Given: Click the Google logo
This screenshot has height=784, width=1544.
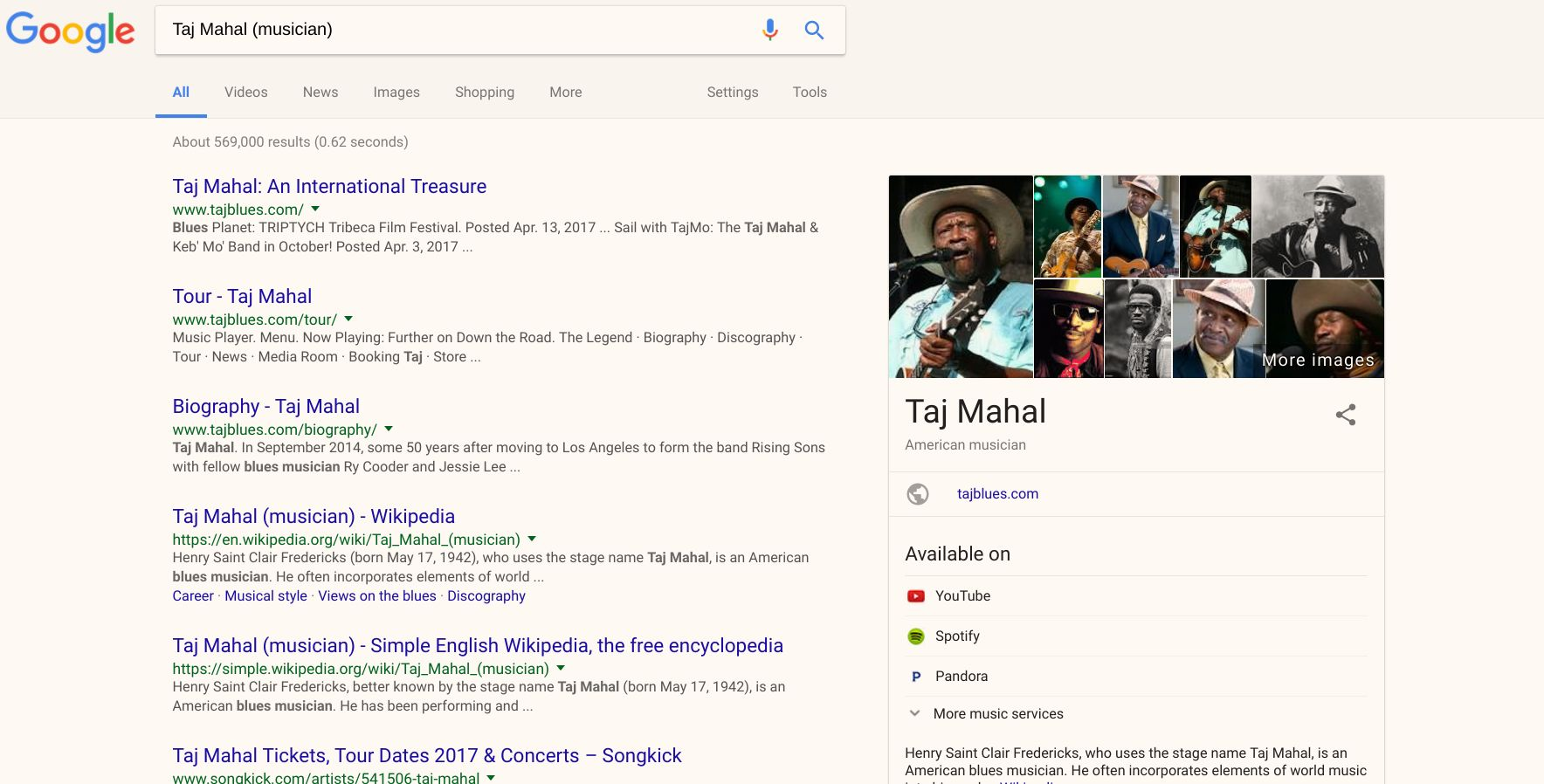Looking at the screenshot, I should 71,31.
